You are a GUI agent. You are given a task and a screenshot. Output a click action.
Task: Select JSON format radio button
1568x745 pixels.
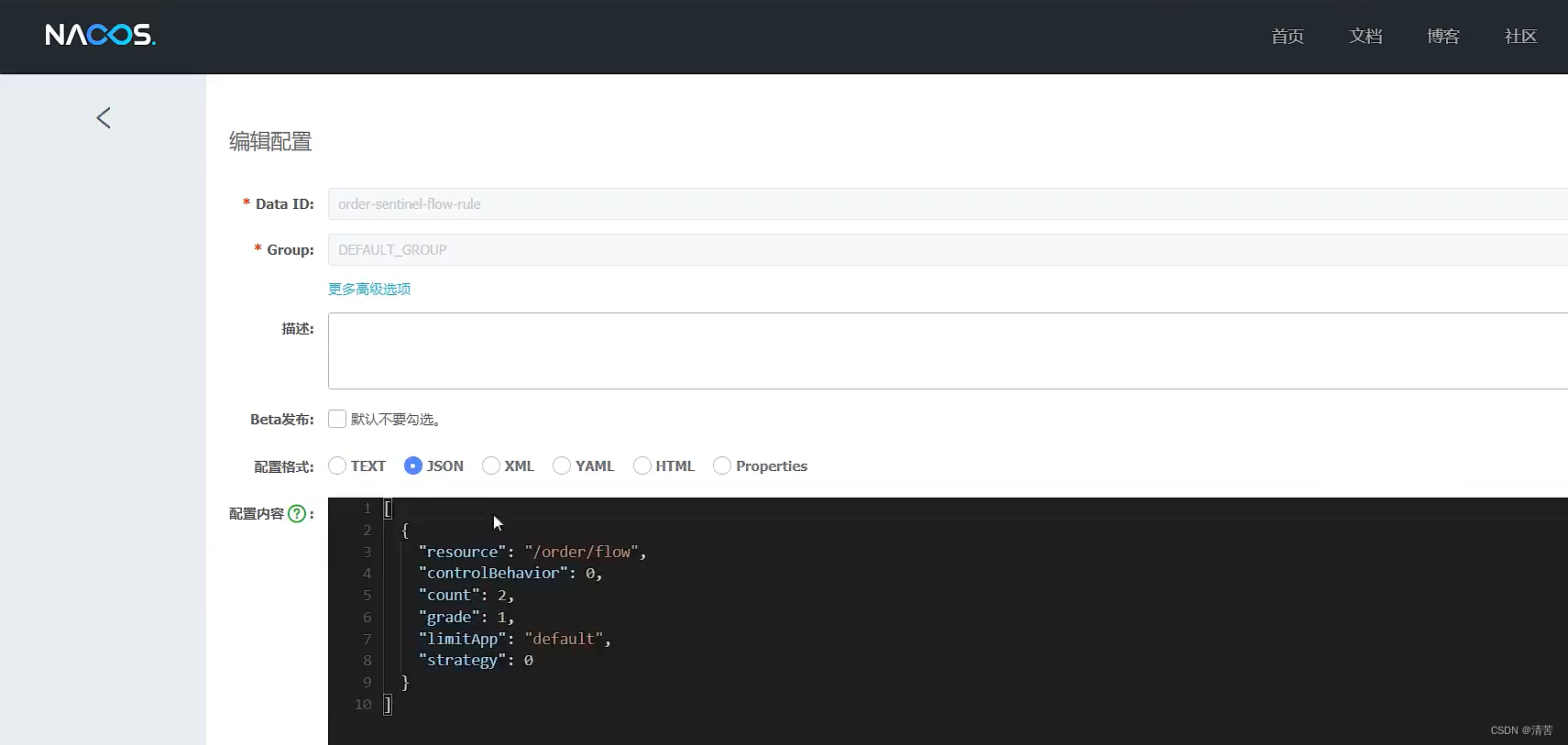pos(413,466)
